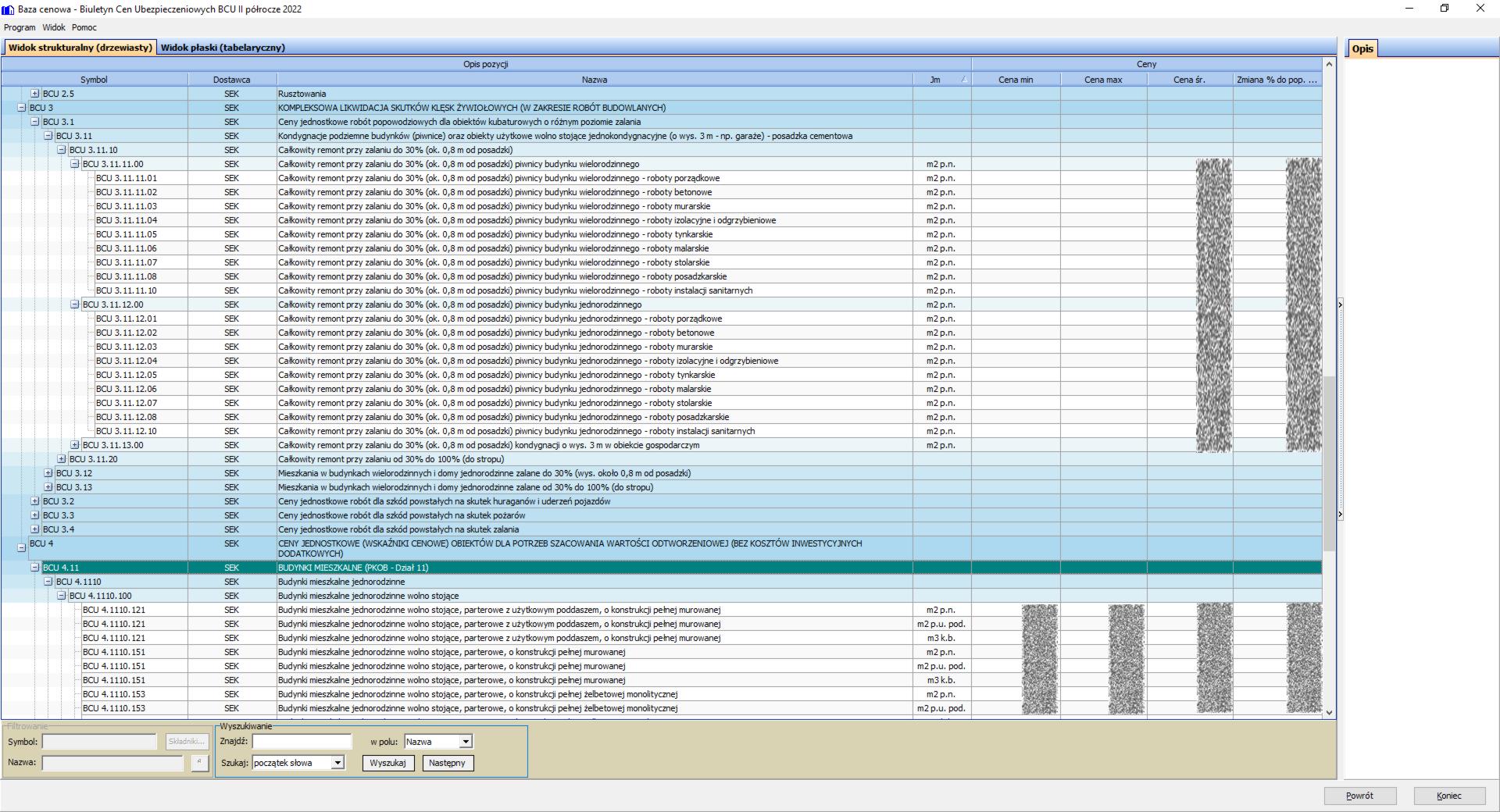Click the lower splitter arrow beside Opis panel
1500x812 pixels.
[1341, 515]
